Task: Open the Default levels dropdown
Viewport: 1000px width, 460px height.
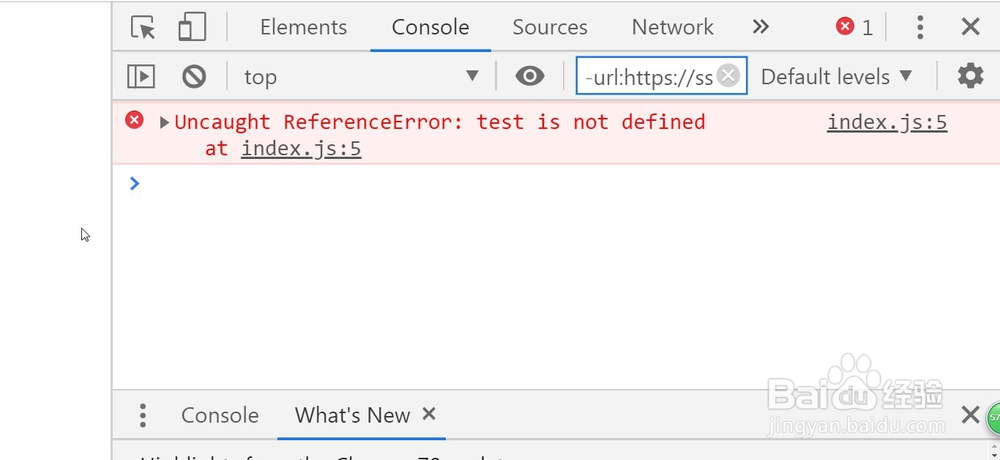Action: click(x=837, y=76)
